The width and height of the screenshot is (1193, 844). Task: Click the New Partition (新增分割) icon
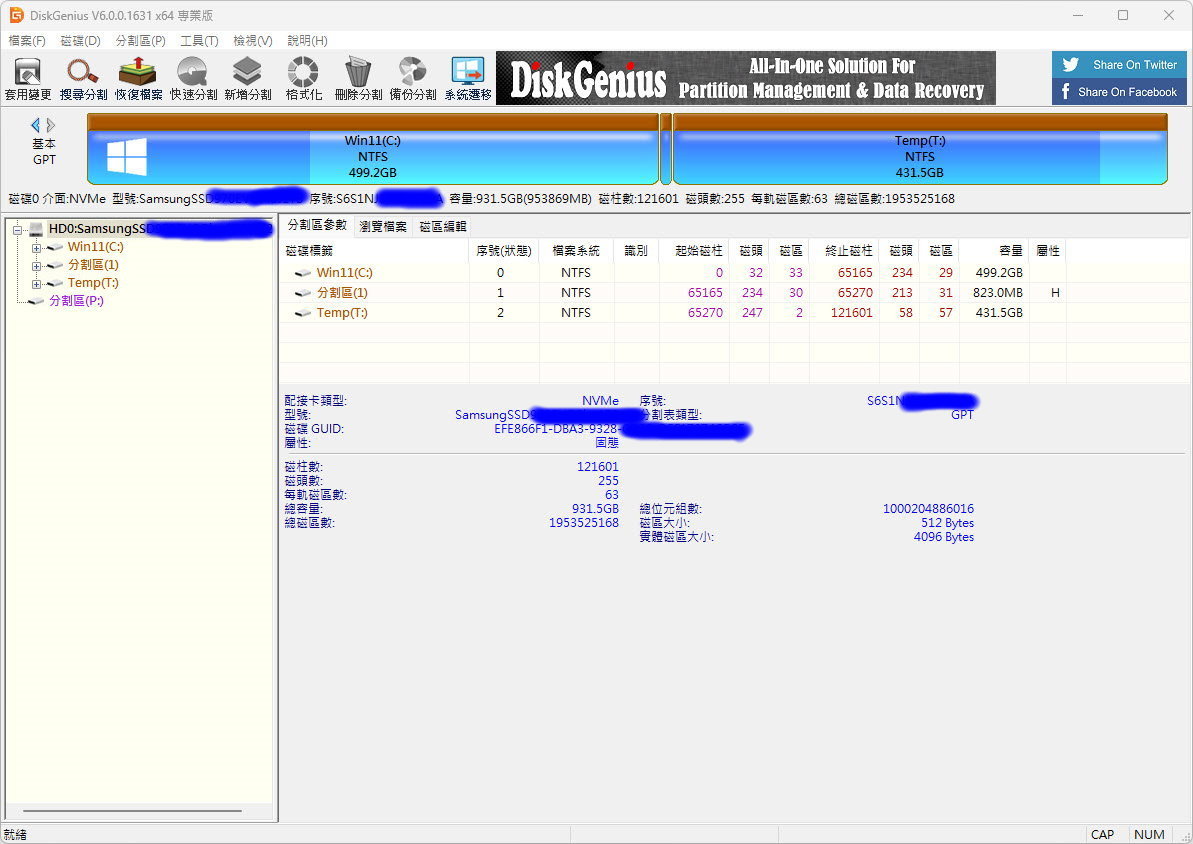click(248, 78)
